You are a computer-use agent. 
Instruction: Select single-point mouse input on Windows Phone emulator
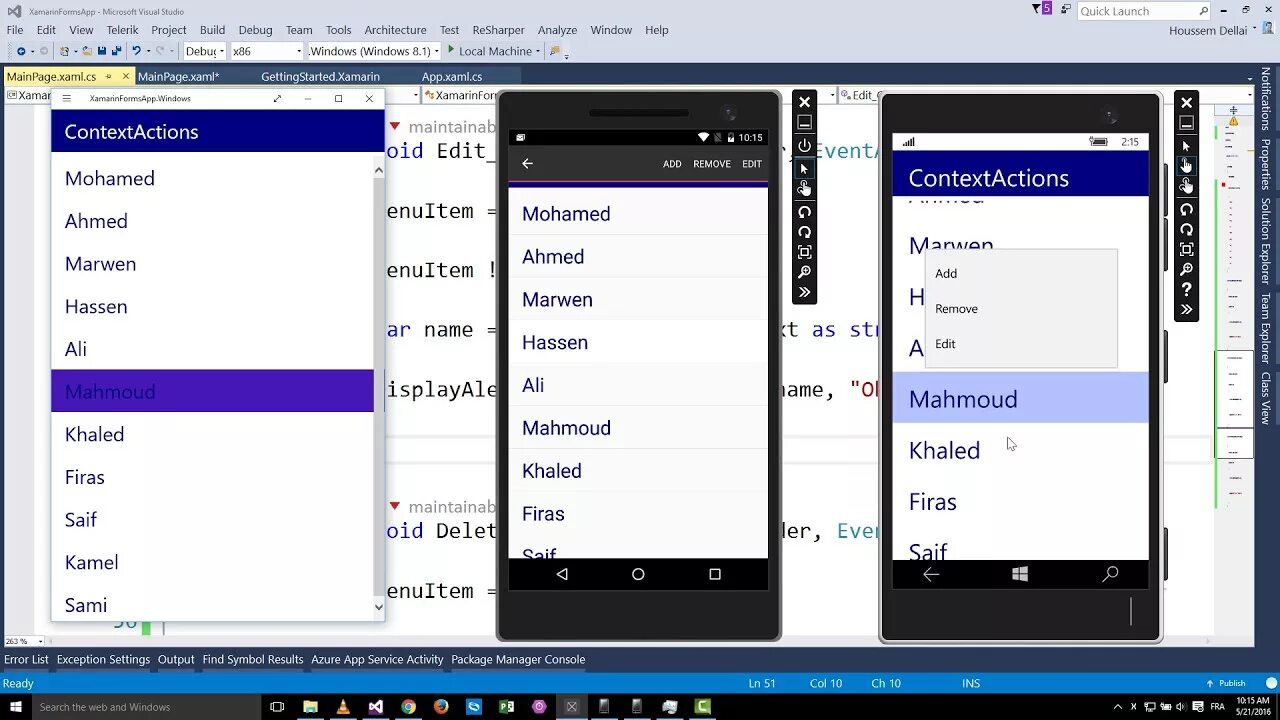click(x=1186, y=146)
